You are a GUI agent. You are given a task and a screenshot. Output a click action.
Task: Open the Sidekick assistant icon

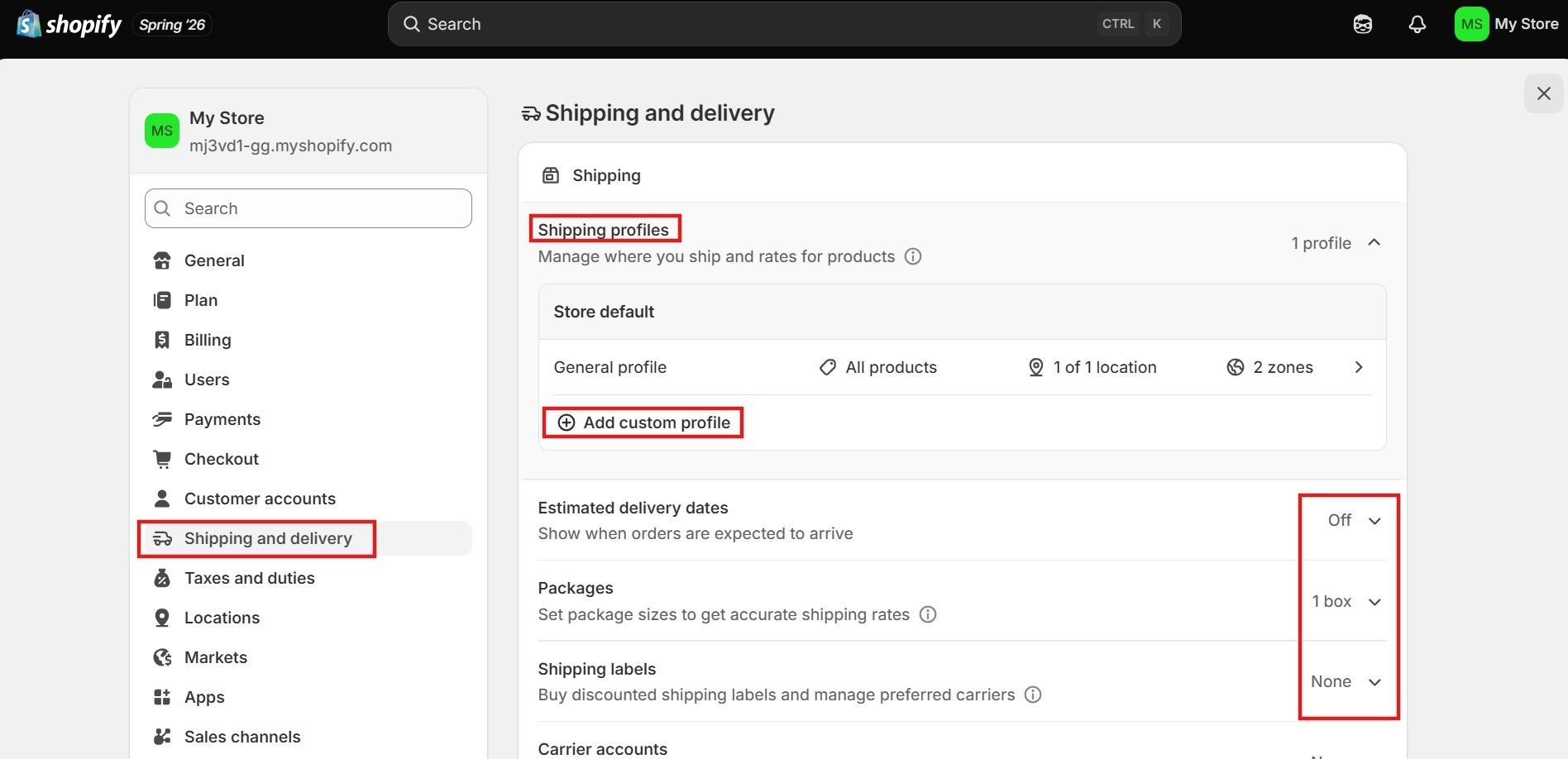[1362, 24]
